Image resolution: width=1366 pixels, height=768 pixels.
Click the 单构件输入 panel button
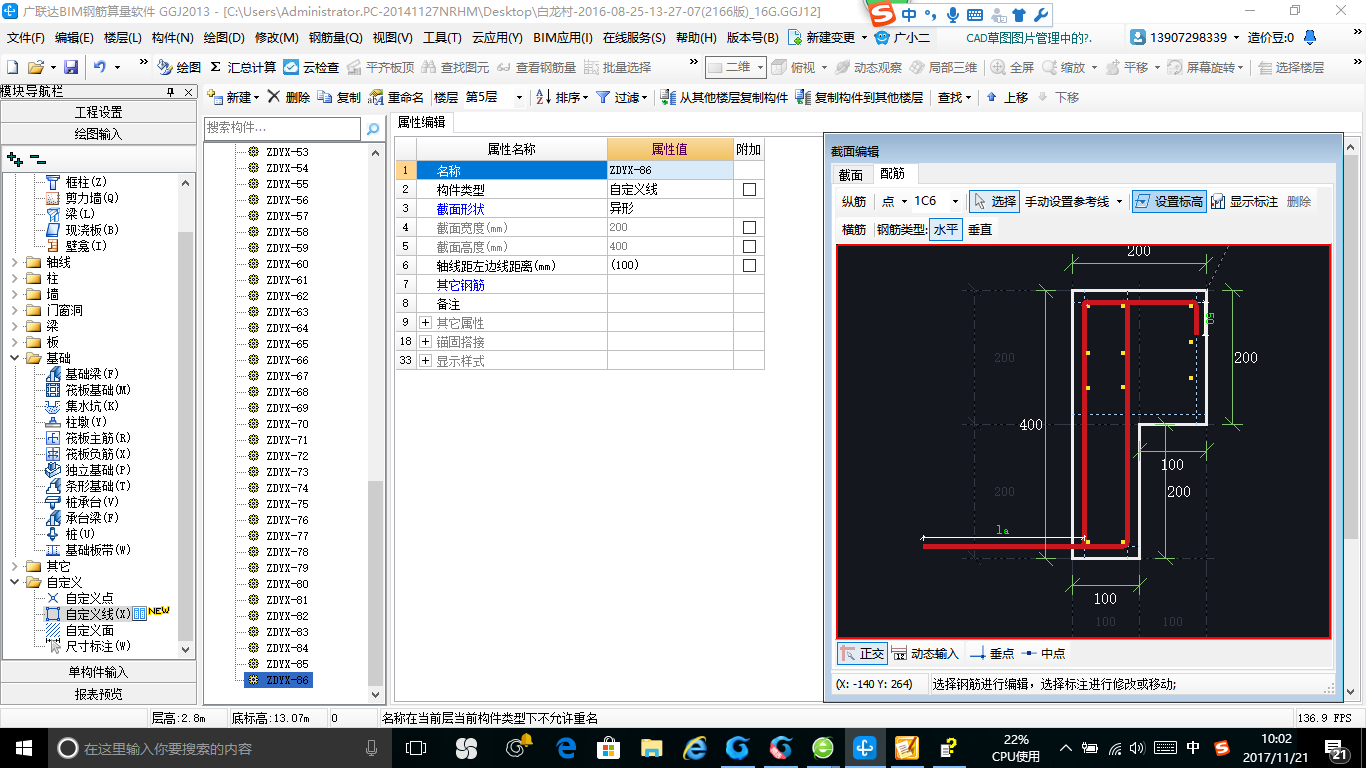[x=99, y=672]
